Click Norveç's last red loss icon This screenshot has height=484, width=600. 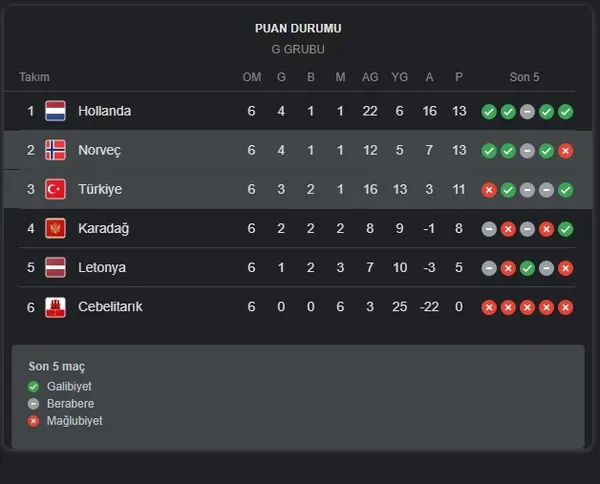[x=566, y=150]
